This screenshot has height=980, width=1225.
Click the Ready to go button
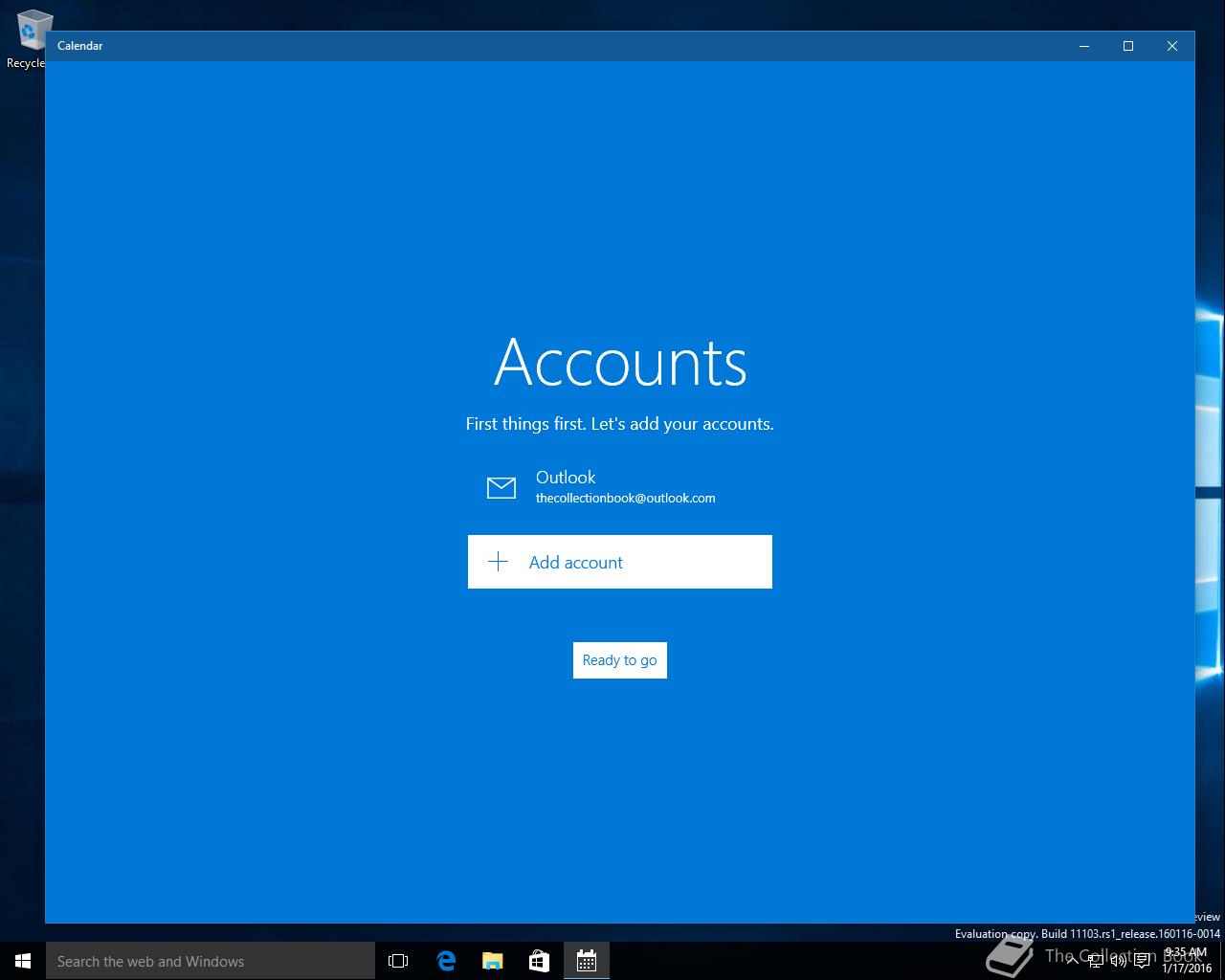tap(619, 660)
